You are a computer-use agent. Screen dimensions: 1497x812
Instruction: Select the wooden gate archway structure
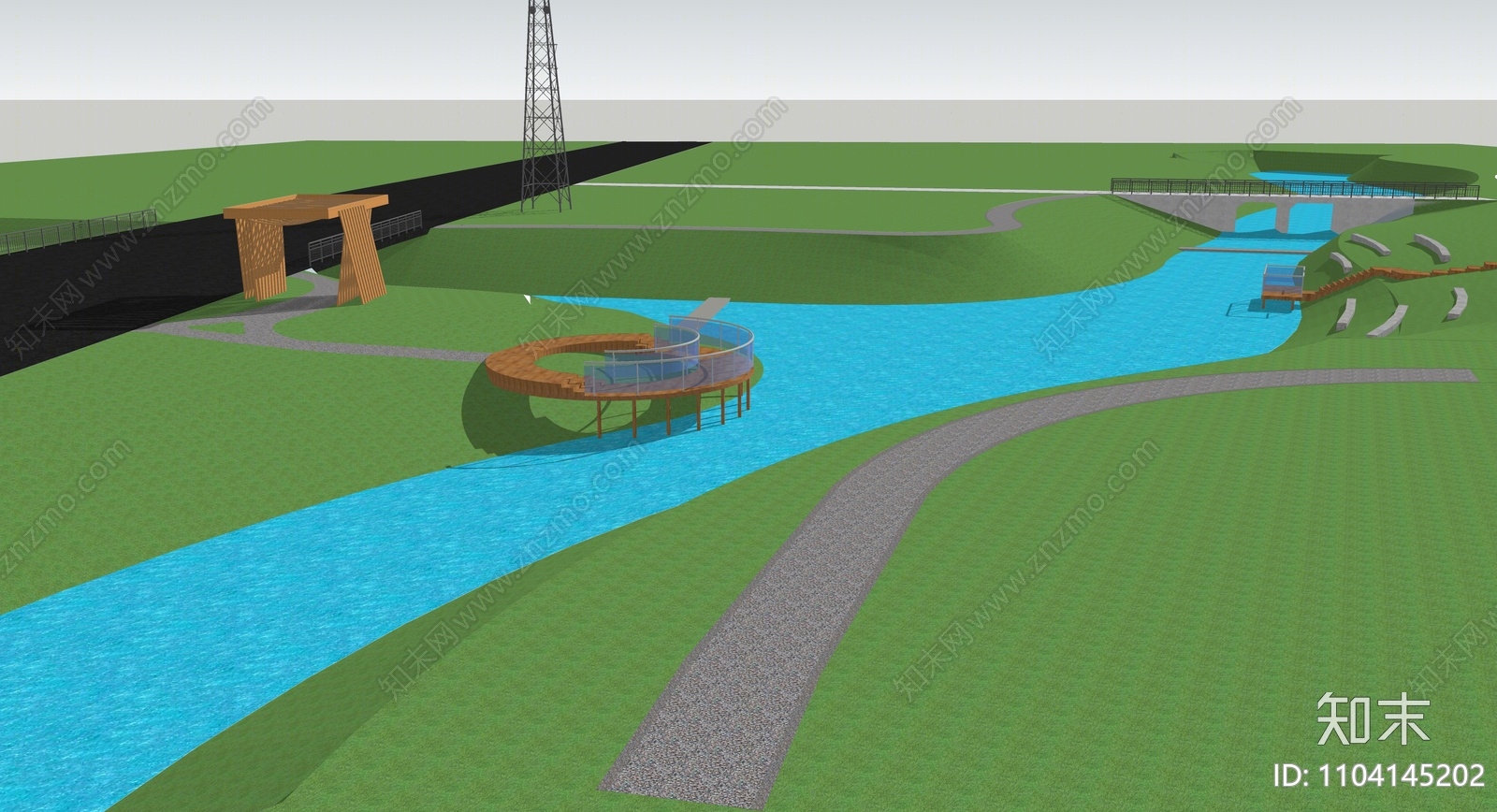point(307,248)
